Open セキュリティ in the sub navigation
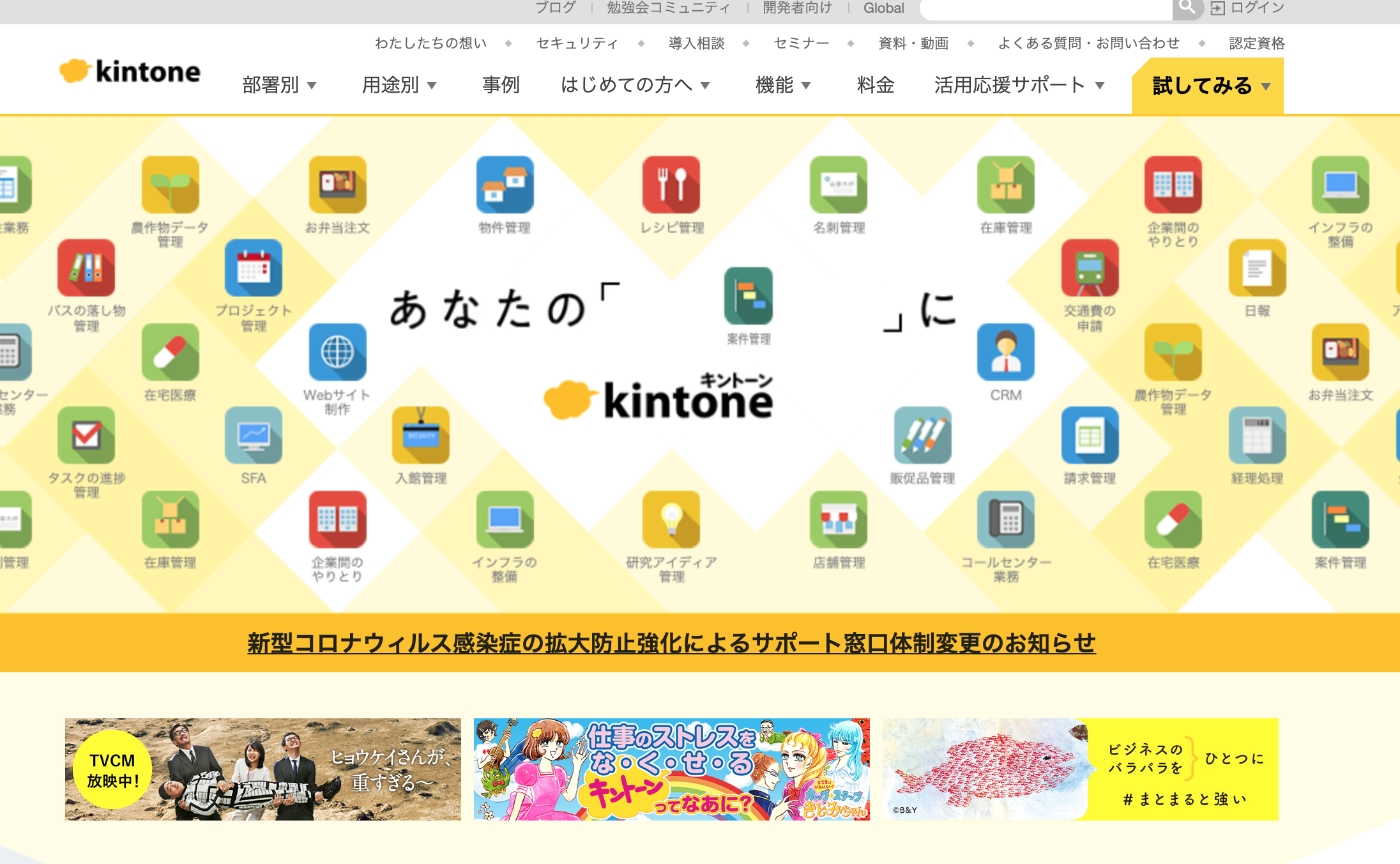The height and width of the screenshot is (864, 1400). (x=577, y=43)
